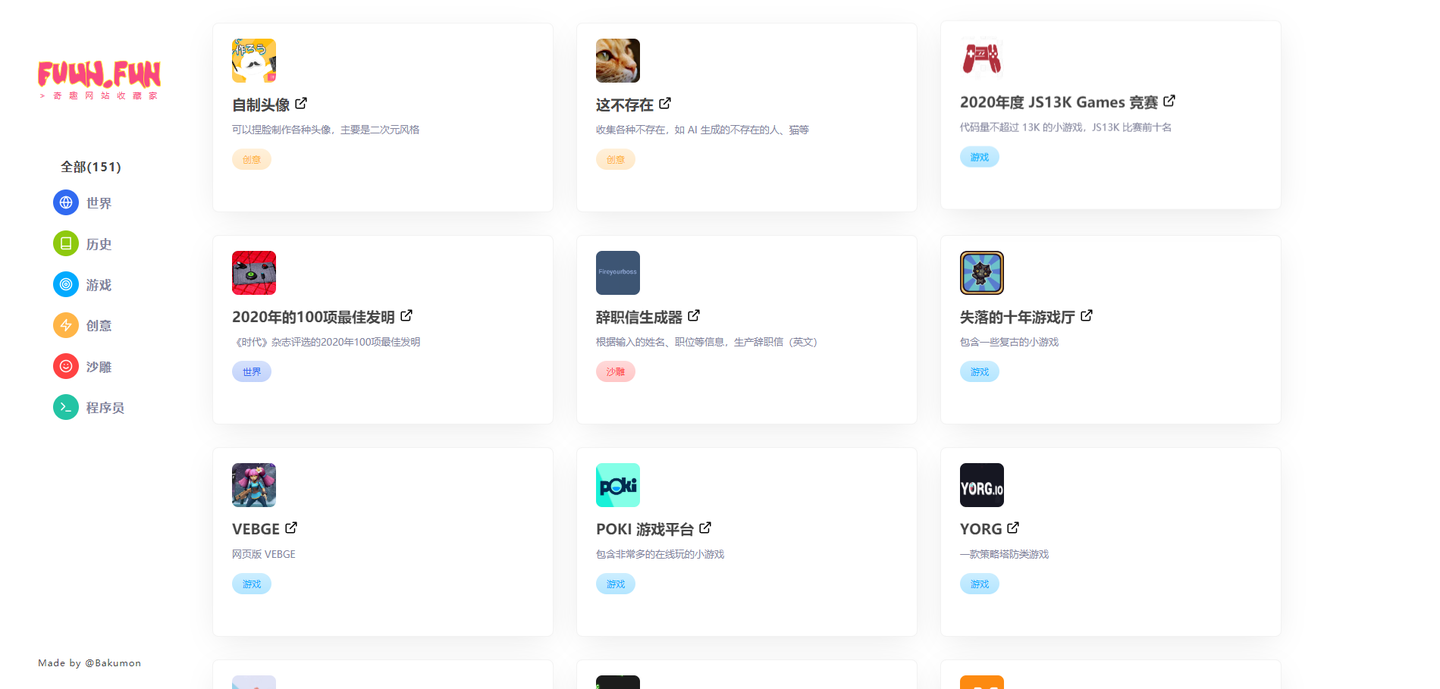Click the 游戏 tag on YORG card
1440x689 pixels.
click(980, 583)
